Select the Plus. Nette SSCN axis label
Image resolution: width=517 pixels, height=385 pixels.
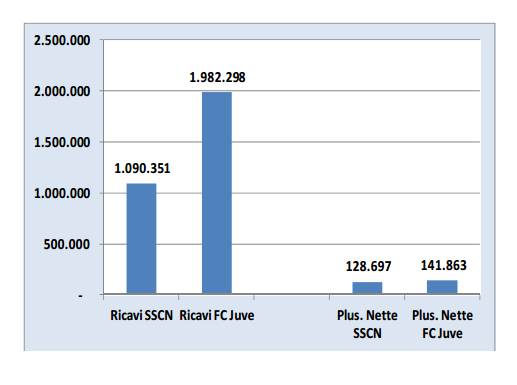click(367, 324)
